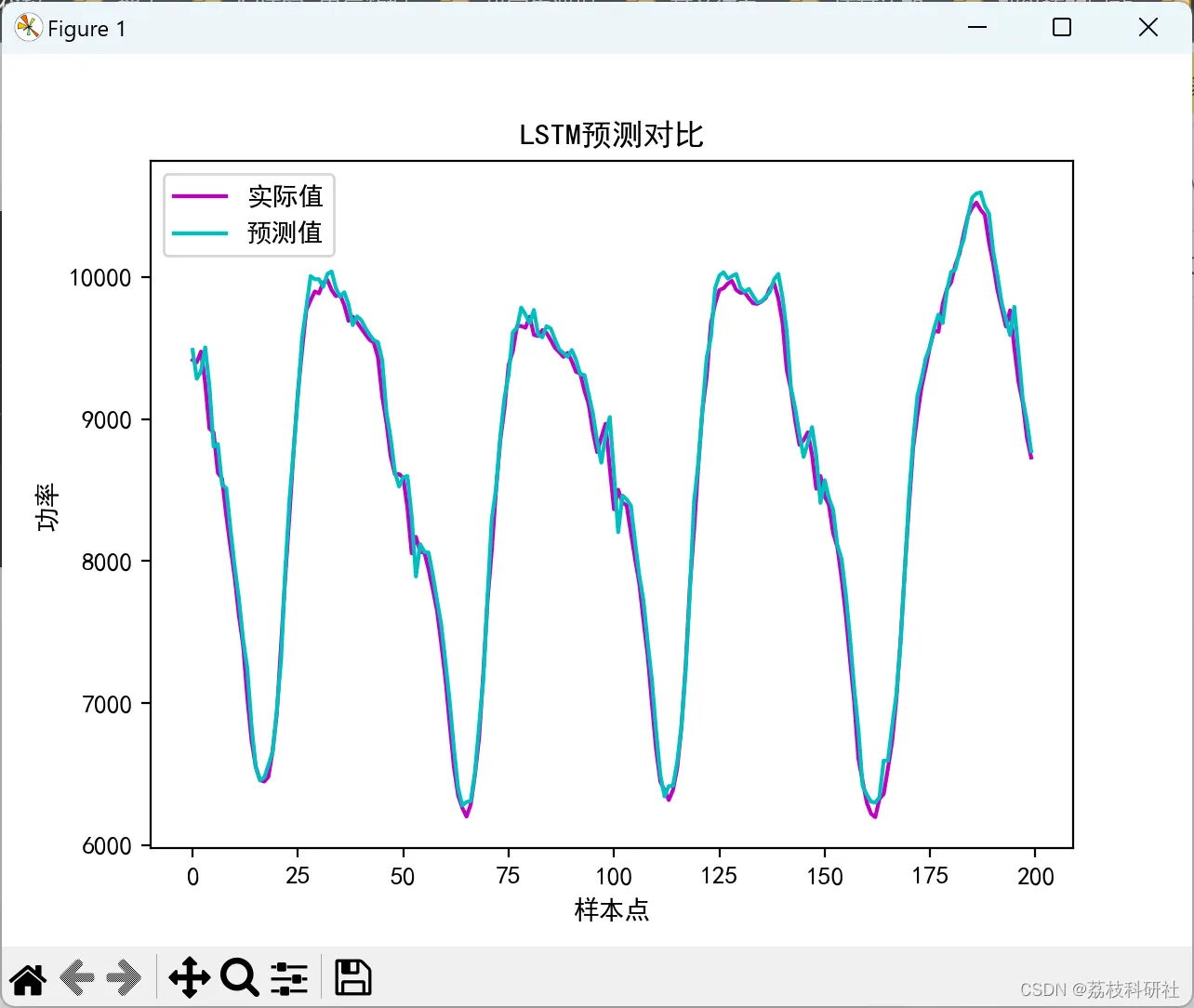Click the x-axis label 样本点

tap(611, 909)
